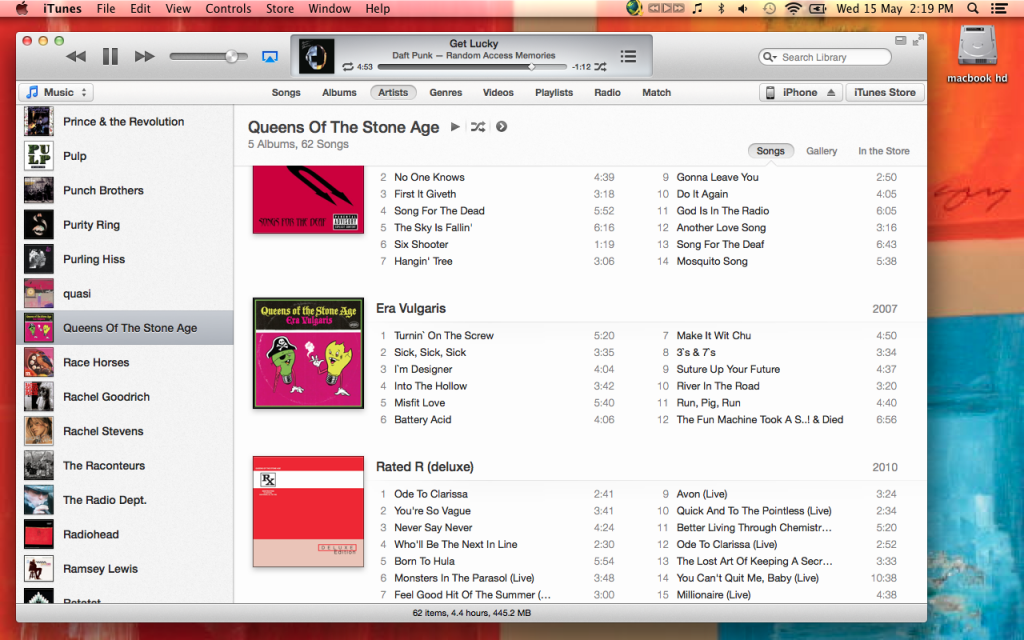Switch to the Match tab
The height and width of the screenshot is (640, 1024).
pyautogui.click(x=656, y=93)
